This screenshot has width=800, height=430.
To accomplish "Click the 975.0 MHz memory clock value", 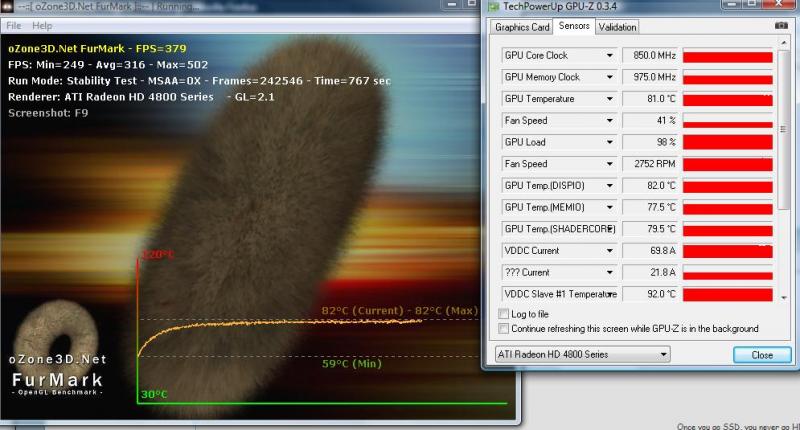I will point(654,77).
